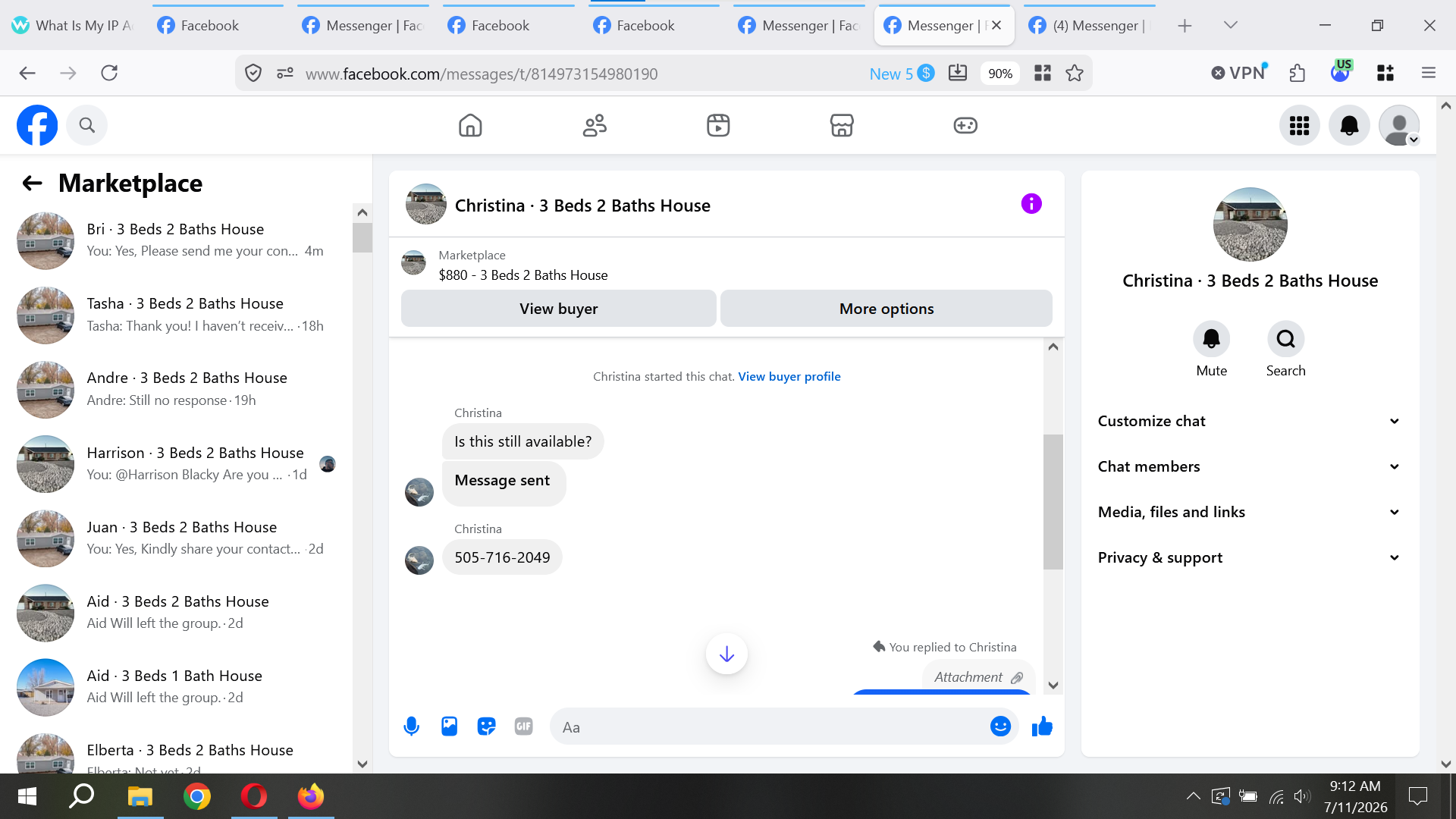
Task: Expand Chat members section
Action: point(1249,466)
